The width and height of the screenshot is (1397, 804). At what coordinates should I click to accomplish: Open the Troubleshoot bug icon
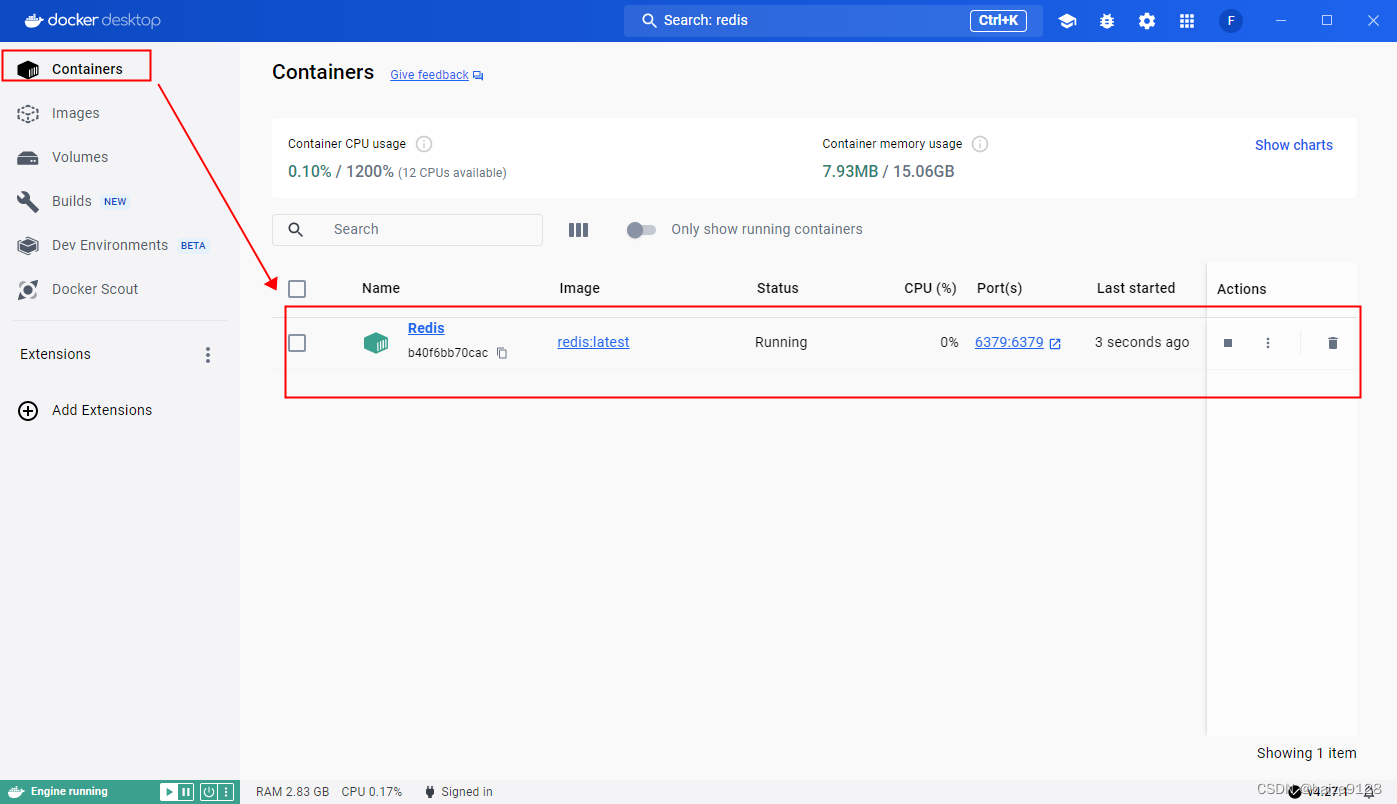1107,21
